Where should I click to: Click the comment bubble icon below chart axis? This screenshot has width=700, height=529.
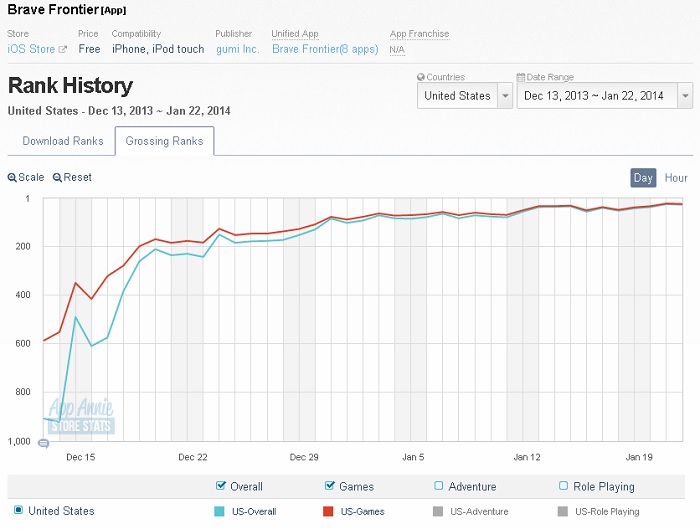[x=43, y=443]
